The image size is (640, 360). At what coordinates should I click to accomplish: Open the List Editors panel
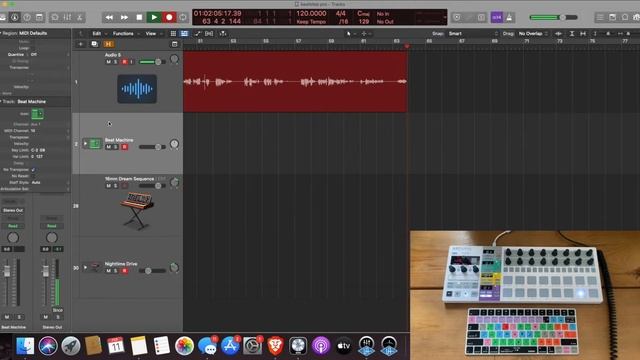600,18
